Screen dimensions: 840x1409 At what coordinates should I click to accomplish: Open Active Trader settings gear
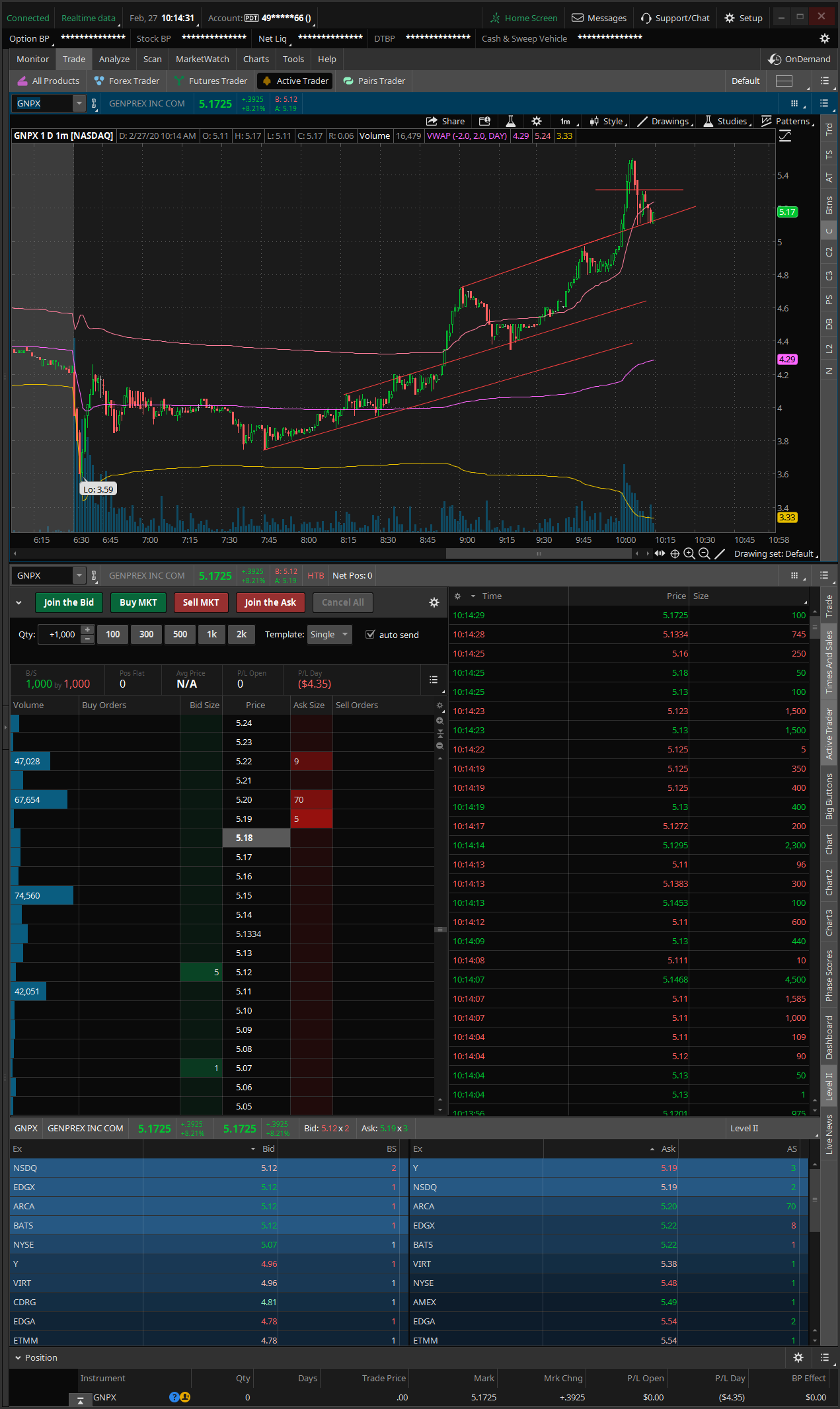coord(434,602)
